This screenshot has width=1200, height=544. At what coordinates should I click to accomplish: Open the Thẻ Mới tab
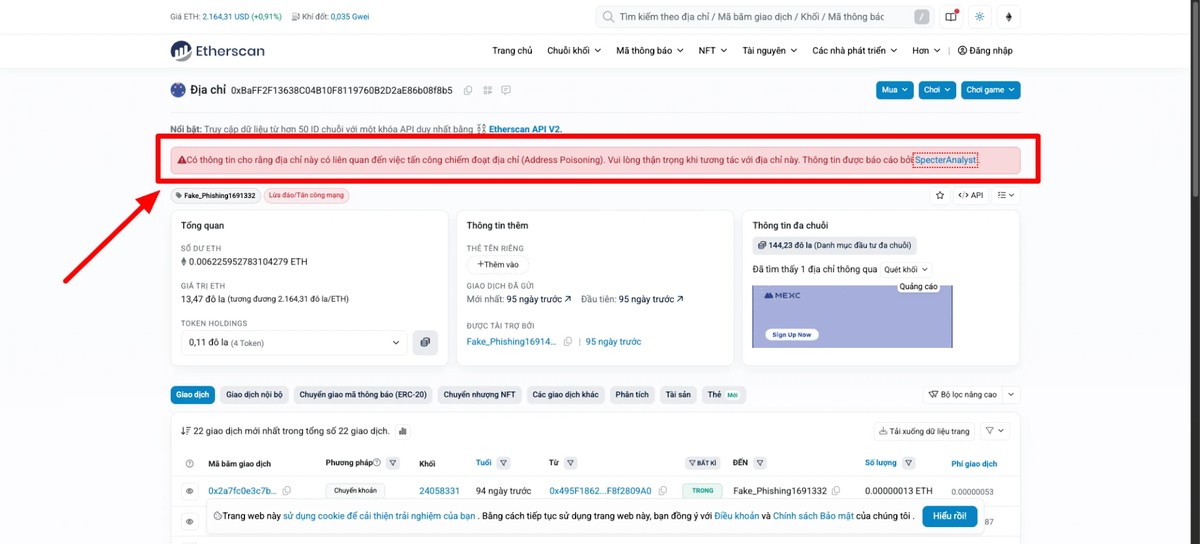coord(726,395)
